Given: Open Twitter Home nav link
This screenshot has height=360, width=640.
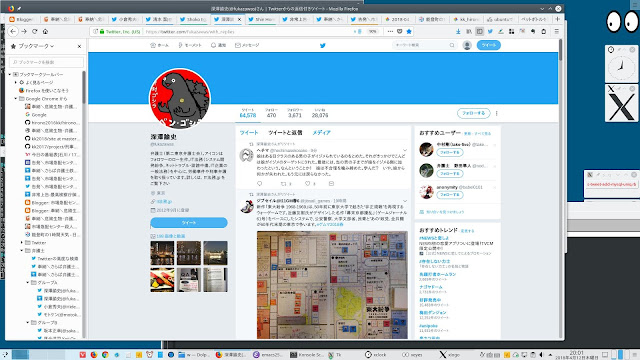Looking at the screenshot, I should (x=159, y=45).
